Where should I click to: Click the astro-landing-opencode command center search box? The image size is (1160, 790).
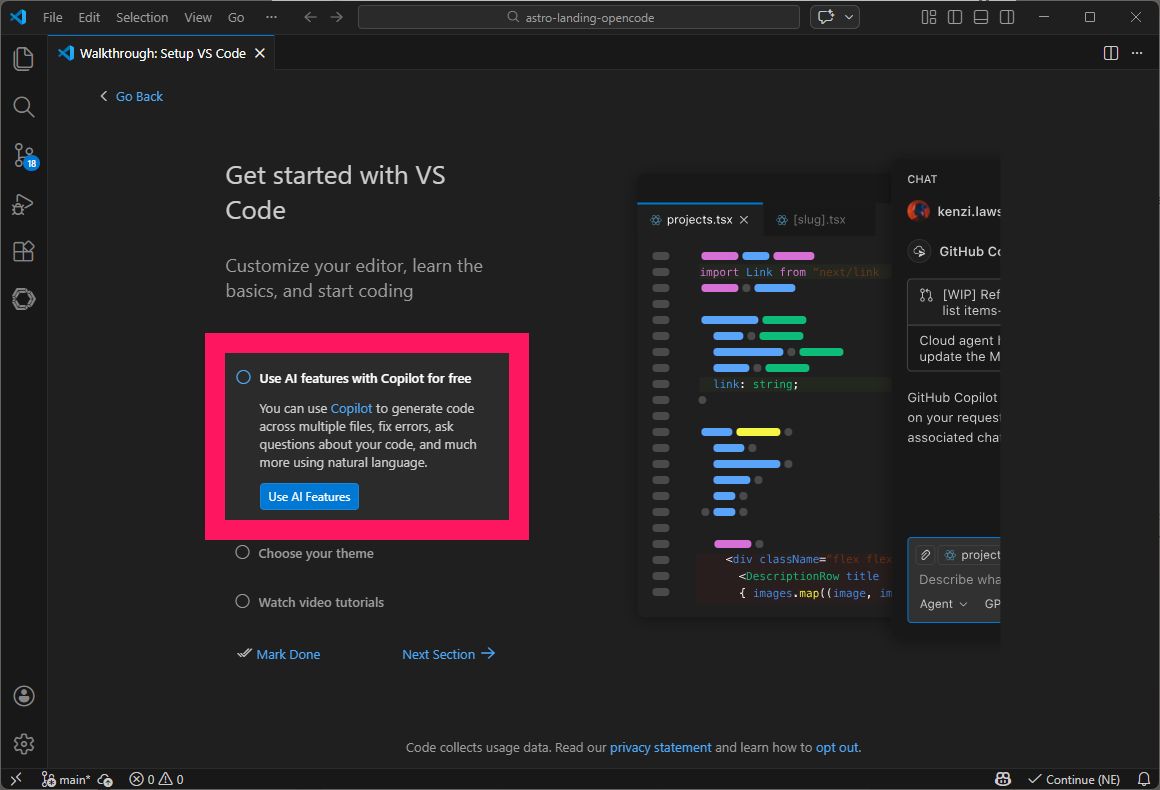point(579,17)
